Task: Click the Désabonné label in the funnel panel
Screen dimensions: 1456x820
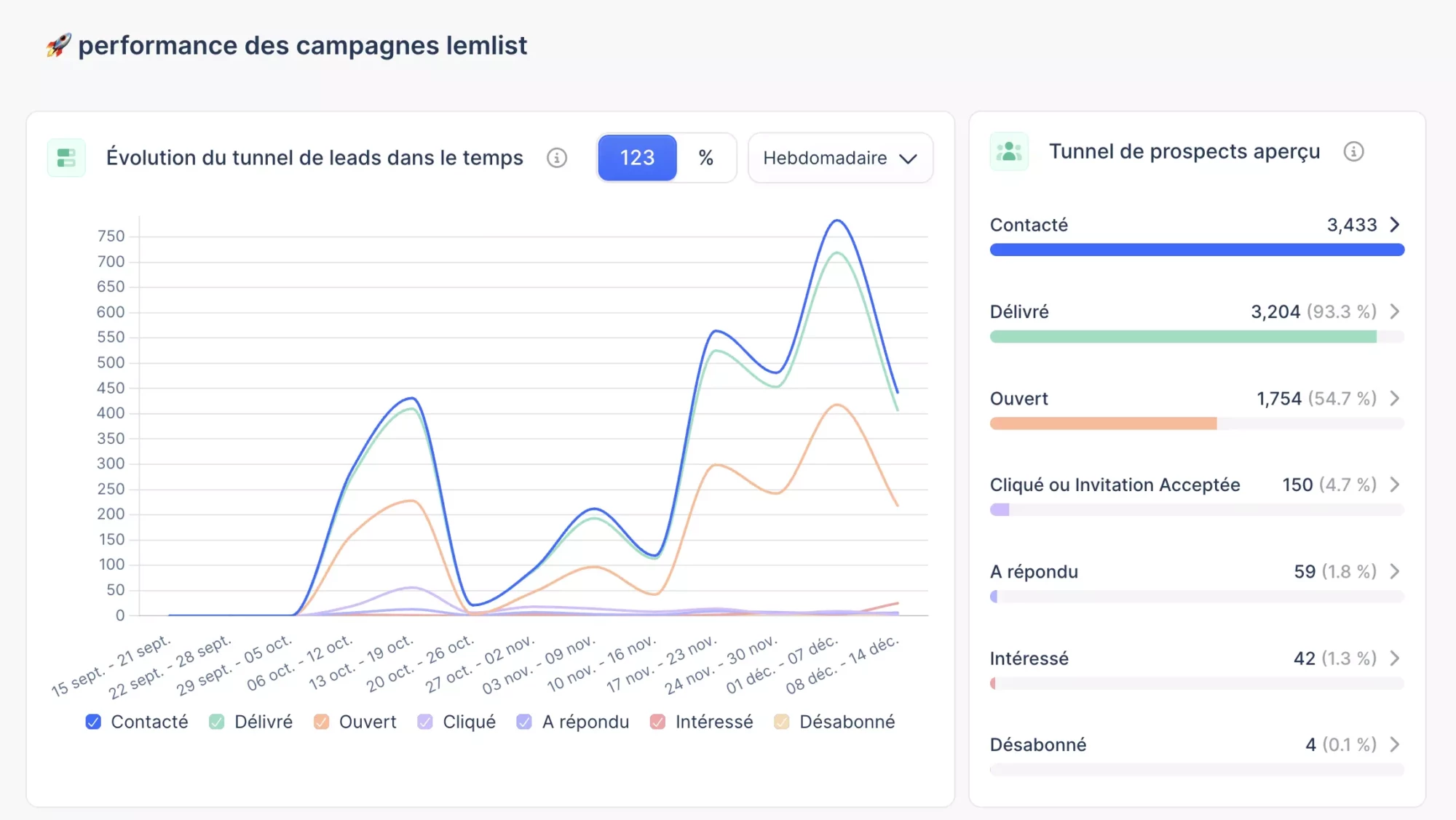Action: click(1038, 745)
